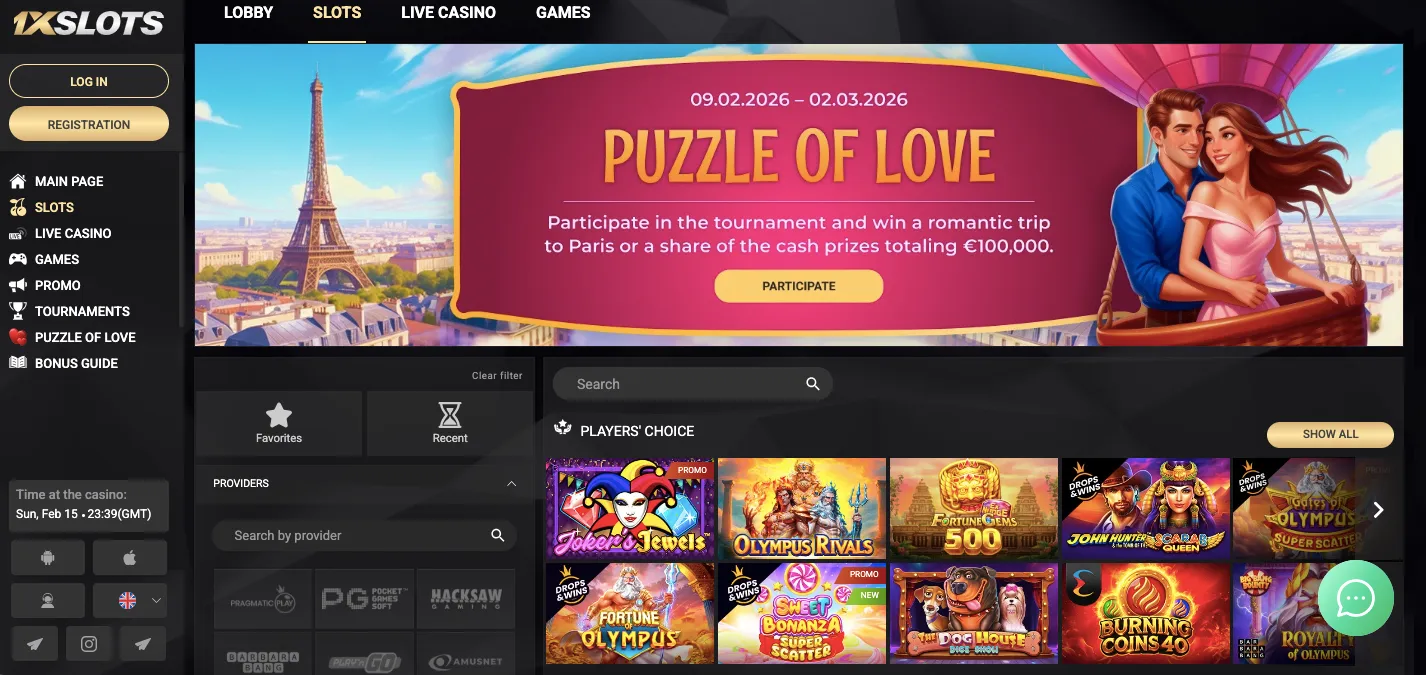Show next Players' Choice games with the arrow
This screenshot has height=675, width=1426.
pyautogui.click(x=1378, y=510)
